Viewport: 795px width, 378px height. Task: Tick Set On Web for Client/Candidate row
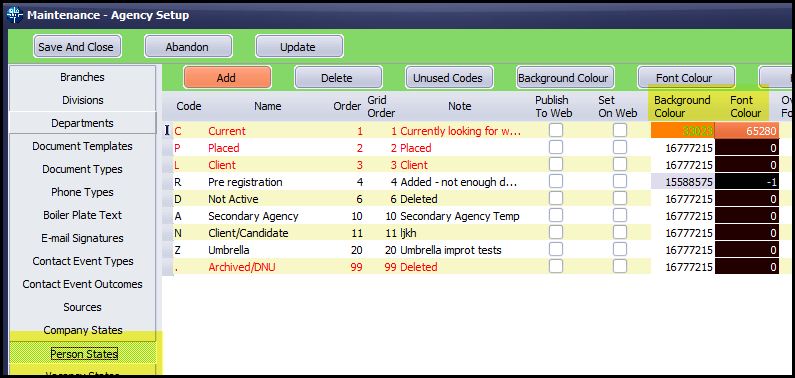pyautogui.click(x=620, y=233)
